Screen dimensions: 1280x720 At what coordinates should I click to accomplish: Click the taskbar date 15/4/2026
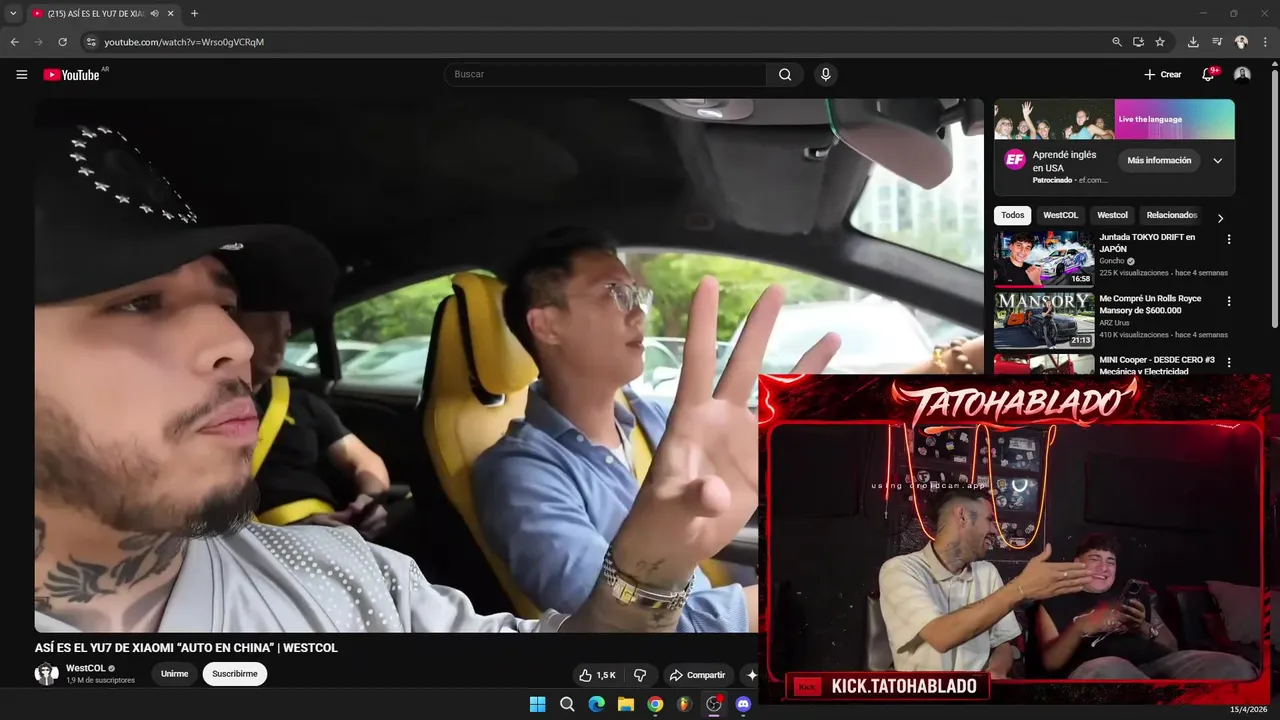tap(1248, 709)
